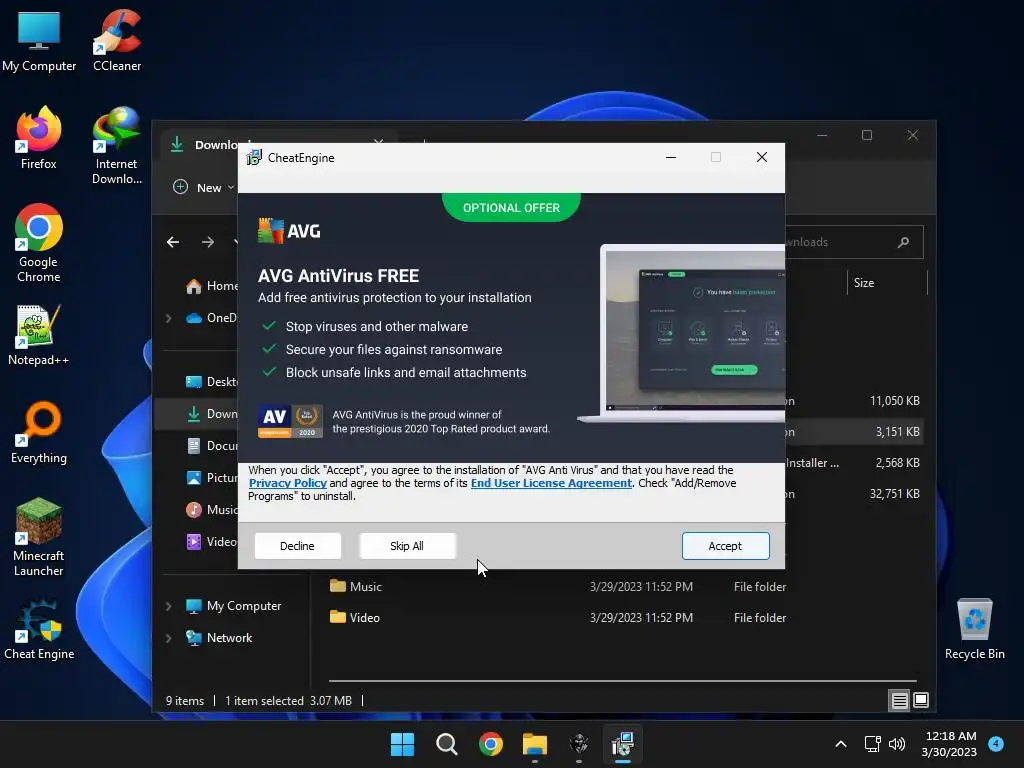
Task: Open the volume tray icon
Action: tap(897, 744)
